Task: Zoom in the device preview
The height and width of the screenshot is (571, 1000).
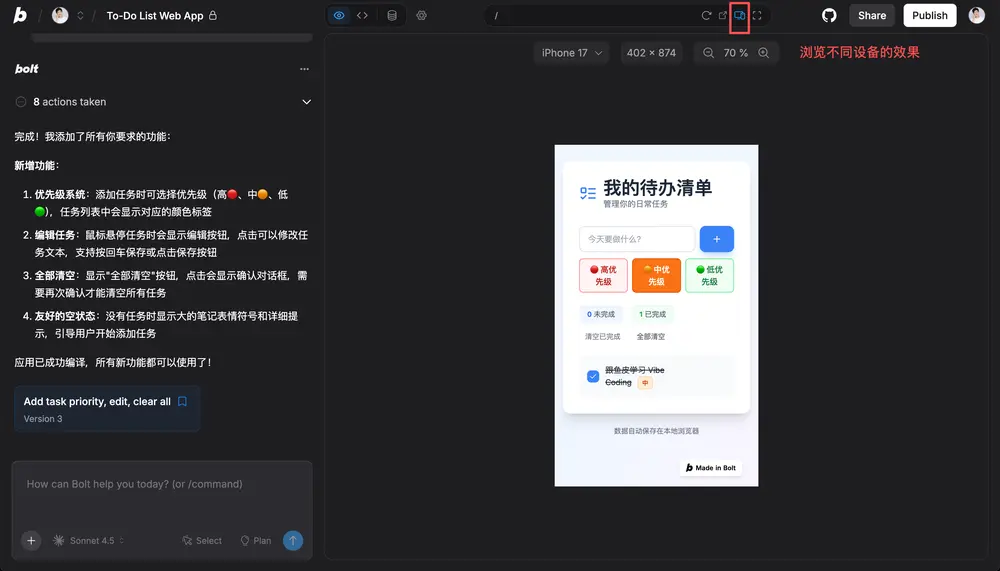Action: 763,53
